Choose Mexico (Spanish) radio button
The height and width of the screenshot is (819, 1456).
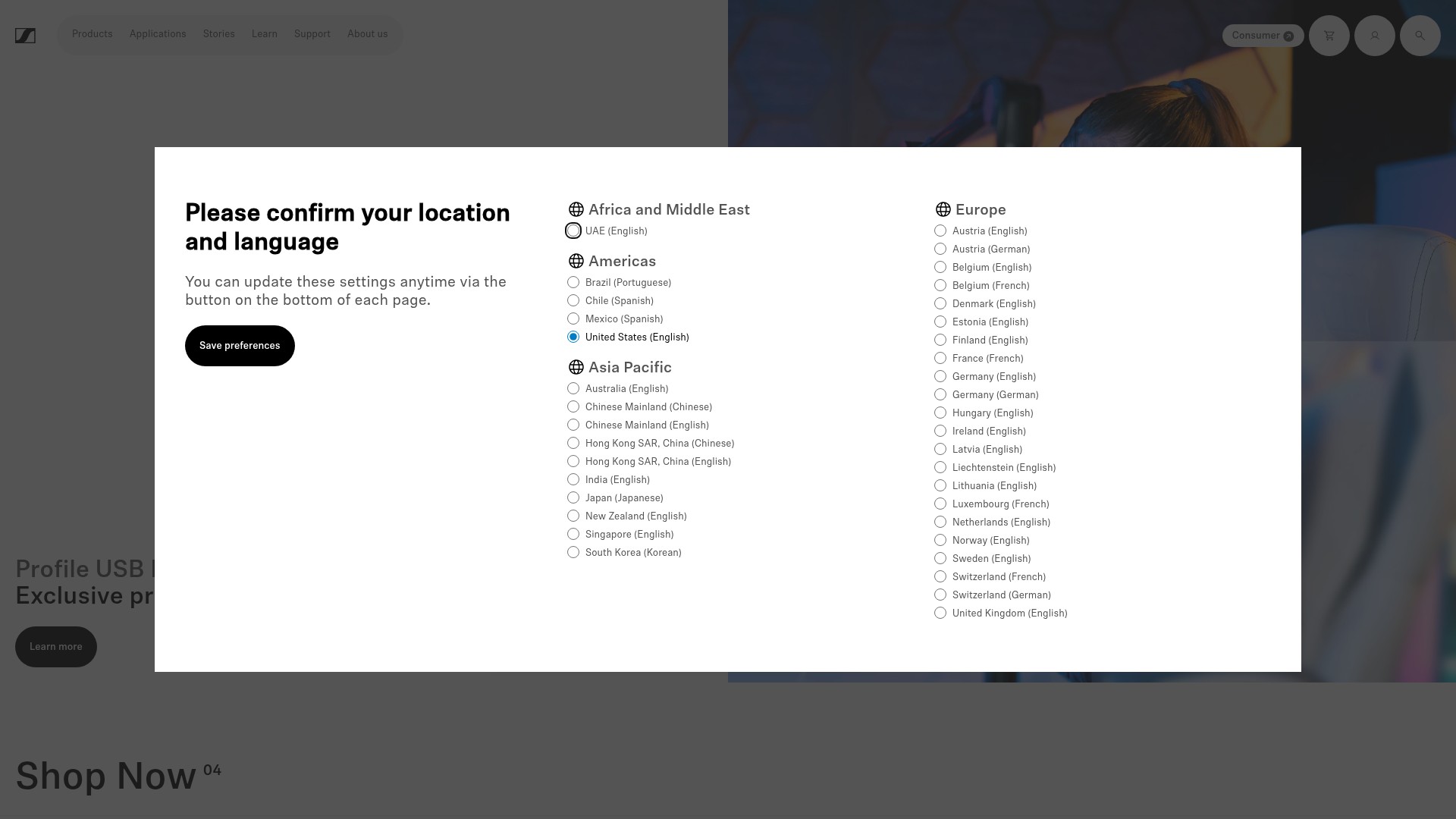[573, 318]
